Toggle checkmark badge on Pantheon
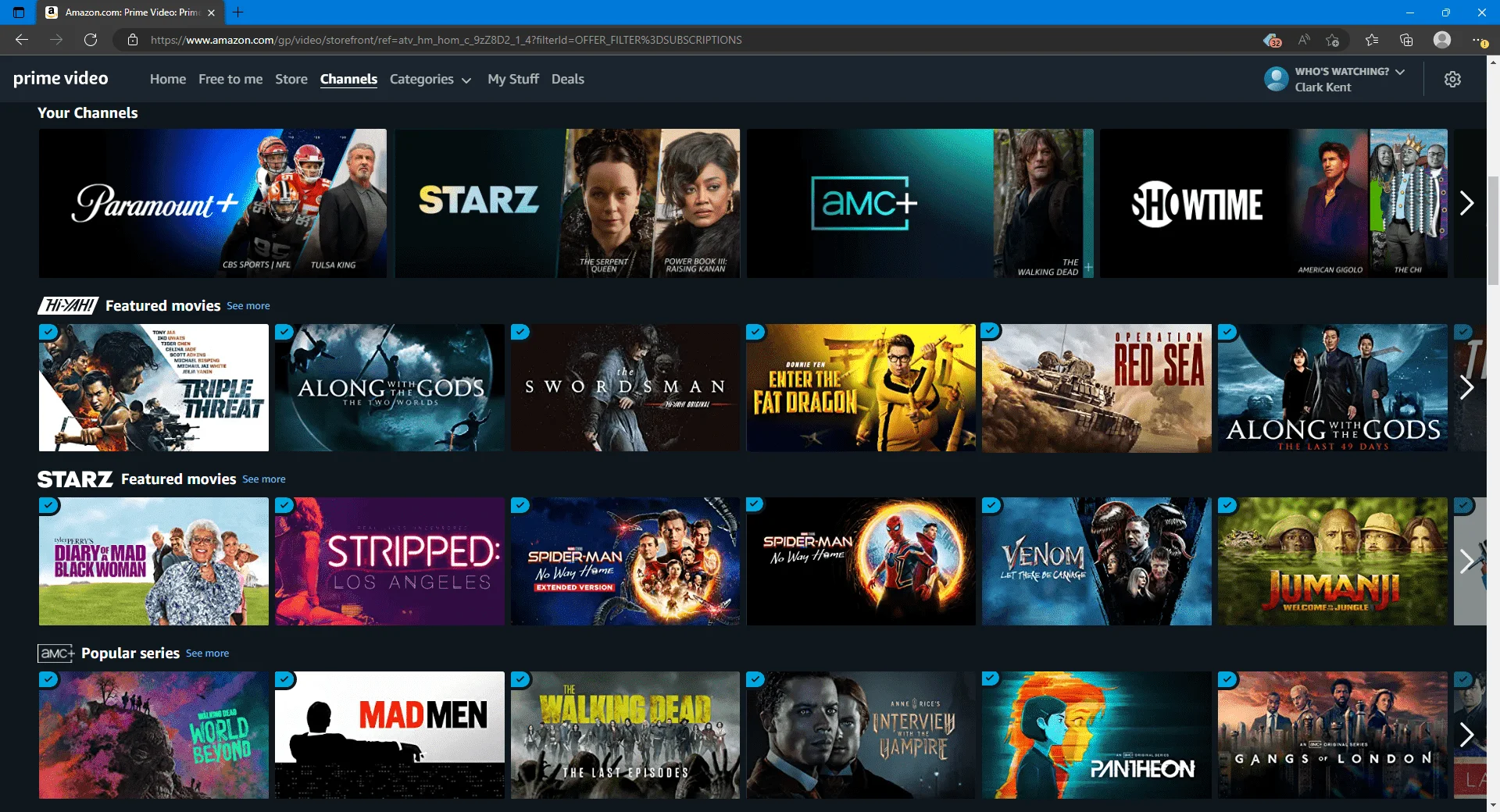 coord(991,679)
